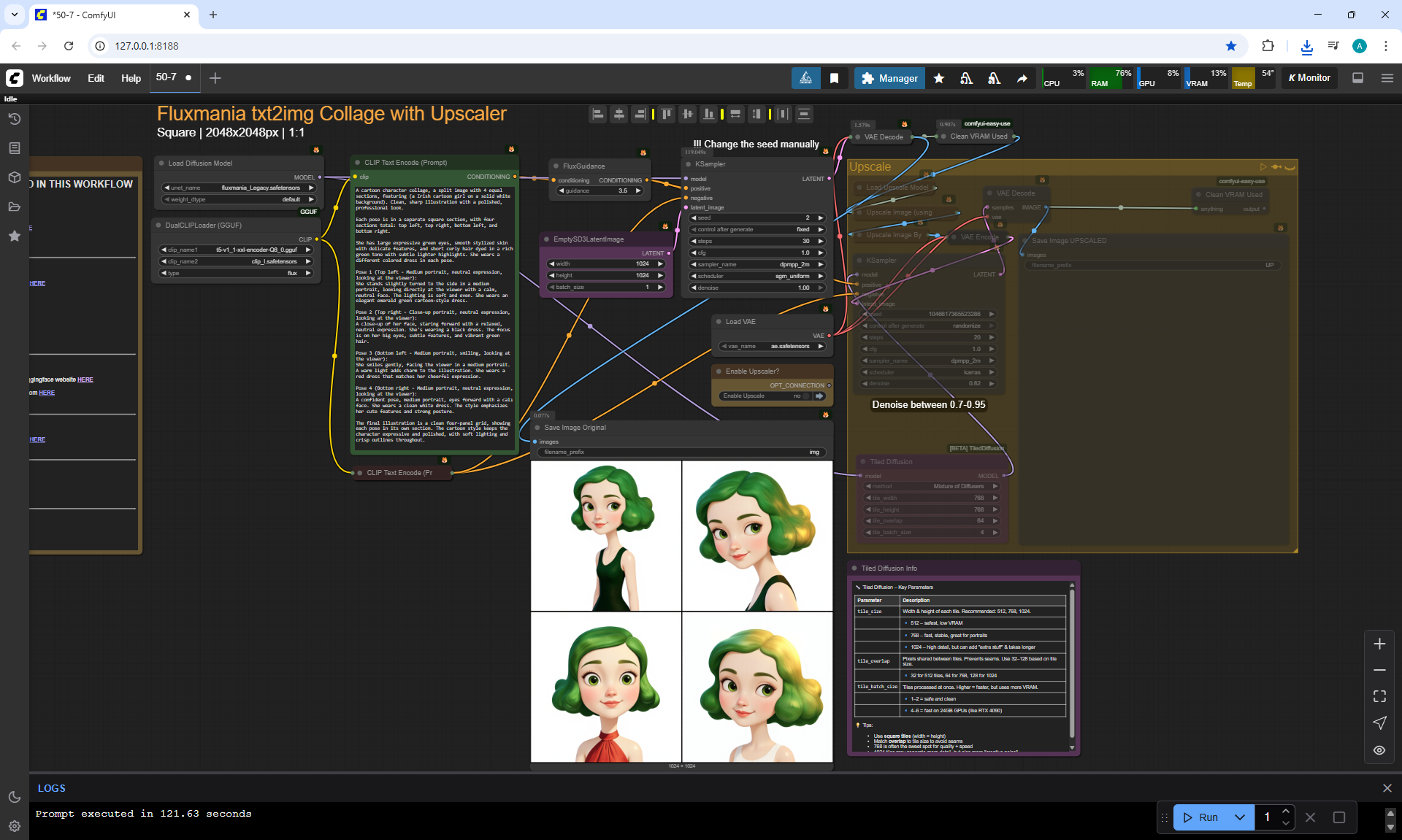This screenshot has width=1402, height=840.
Task: Click the bookmark icon in the top toolbar
Action: [834, 78]
